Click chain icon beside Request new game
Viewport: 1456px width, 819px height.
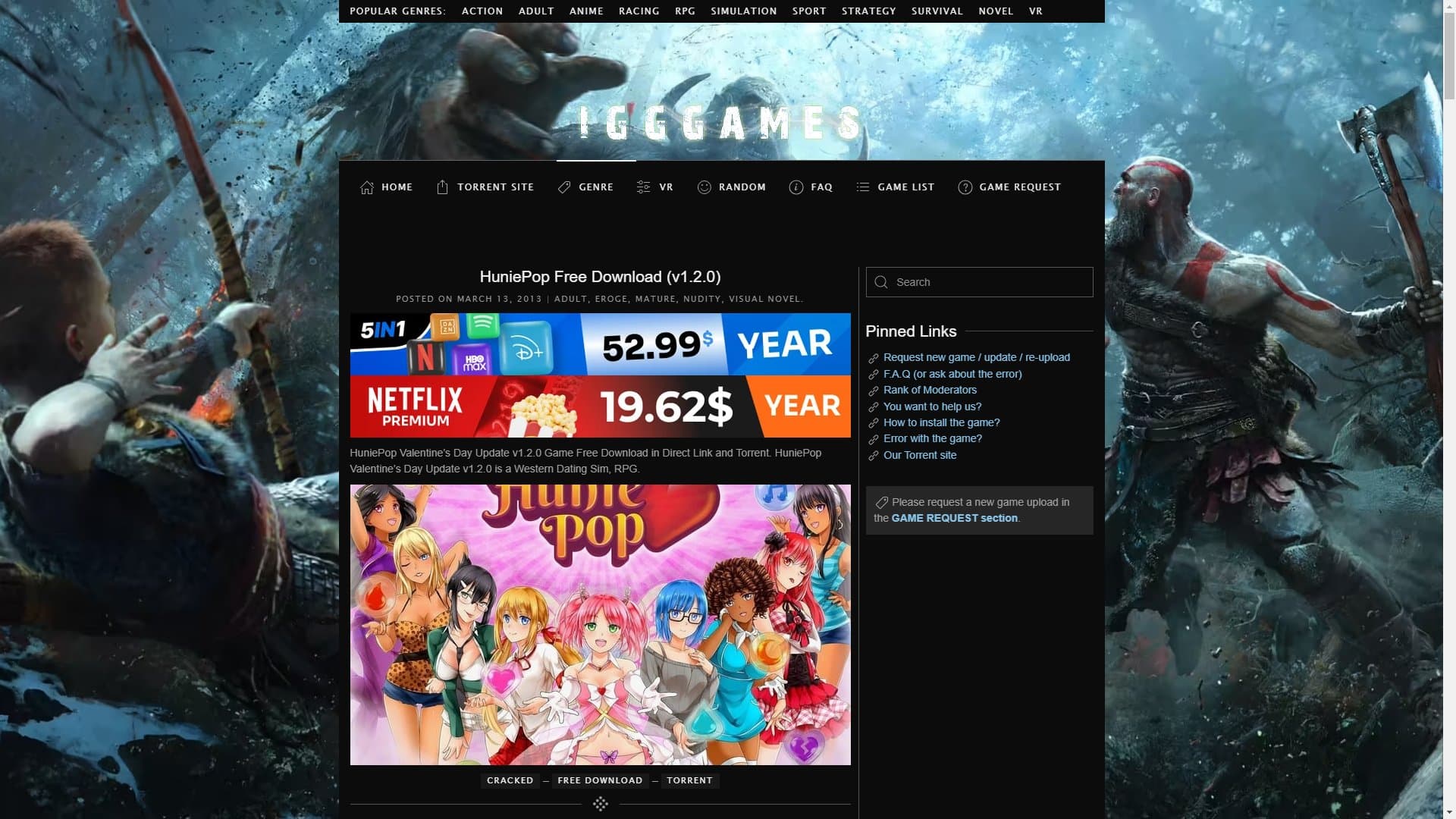click(x=874, y=359)
